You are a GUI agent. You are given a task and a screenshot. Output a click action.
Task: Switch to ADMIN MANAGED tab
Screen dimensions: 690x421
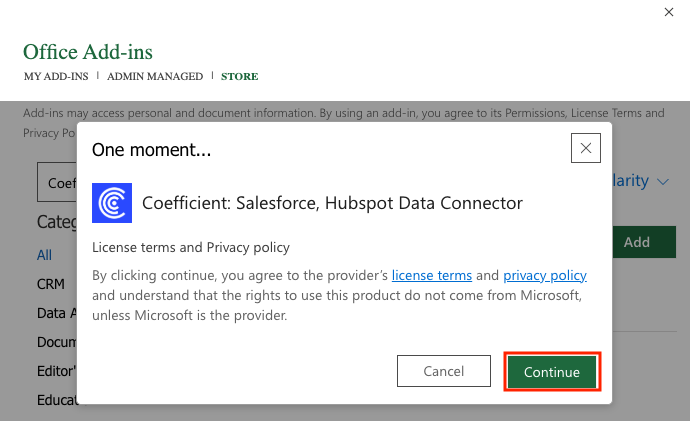pyautogui.click(x=155, y=76)
